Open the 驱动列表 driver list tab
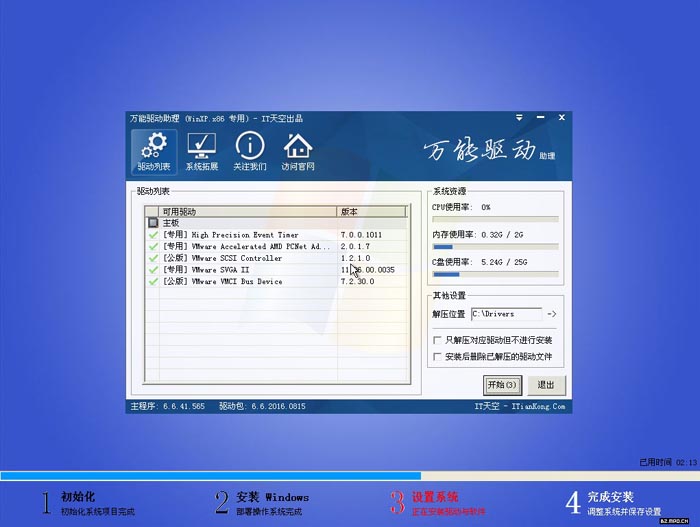 tap(153, 152)
